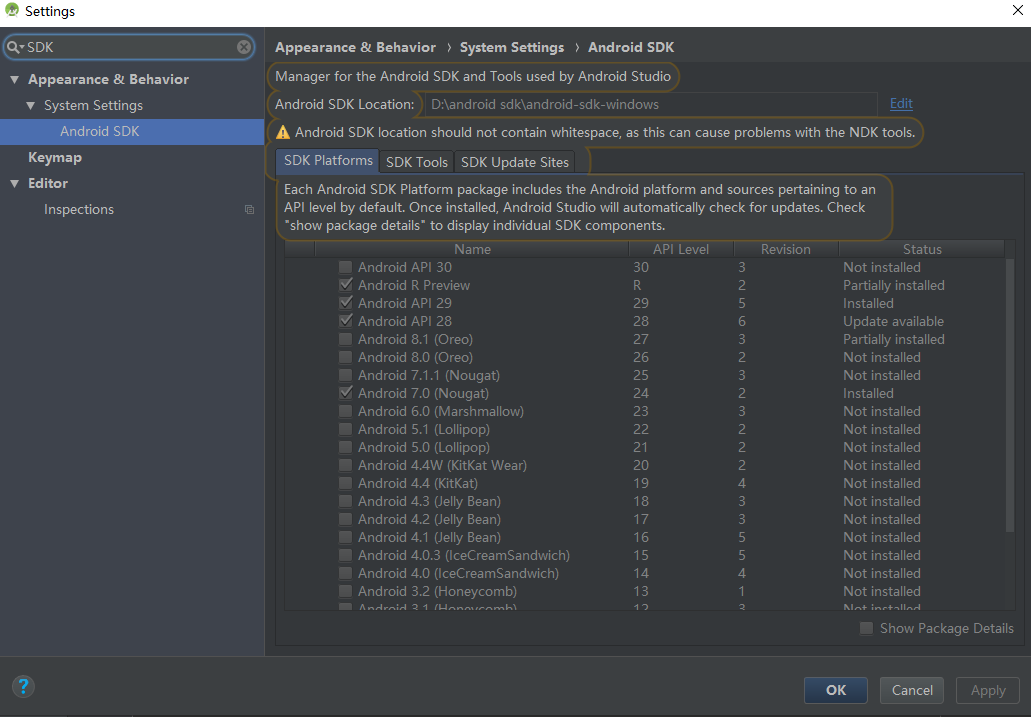The height and width of the screenshot is (717, 1031).
Task: Click the System Settings breadcrumb
Action: pyautogui.click(x=512, y=48)
